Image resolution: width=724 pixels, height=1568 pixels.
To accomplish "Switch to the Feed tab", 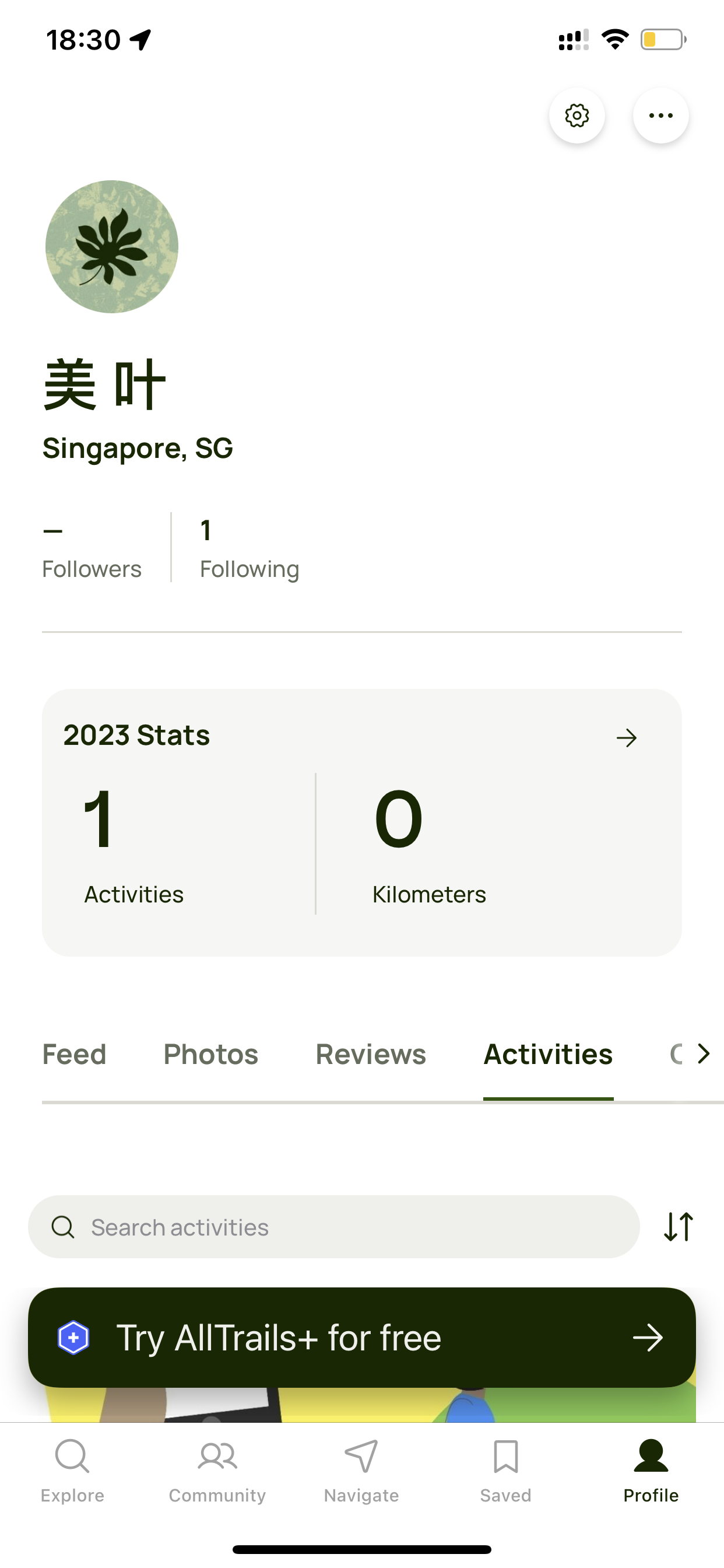I will pos(74,1054).
